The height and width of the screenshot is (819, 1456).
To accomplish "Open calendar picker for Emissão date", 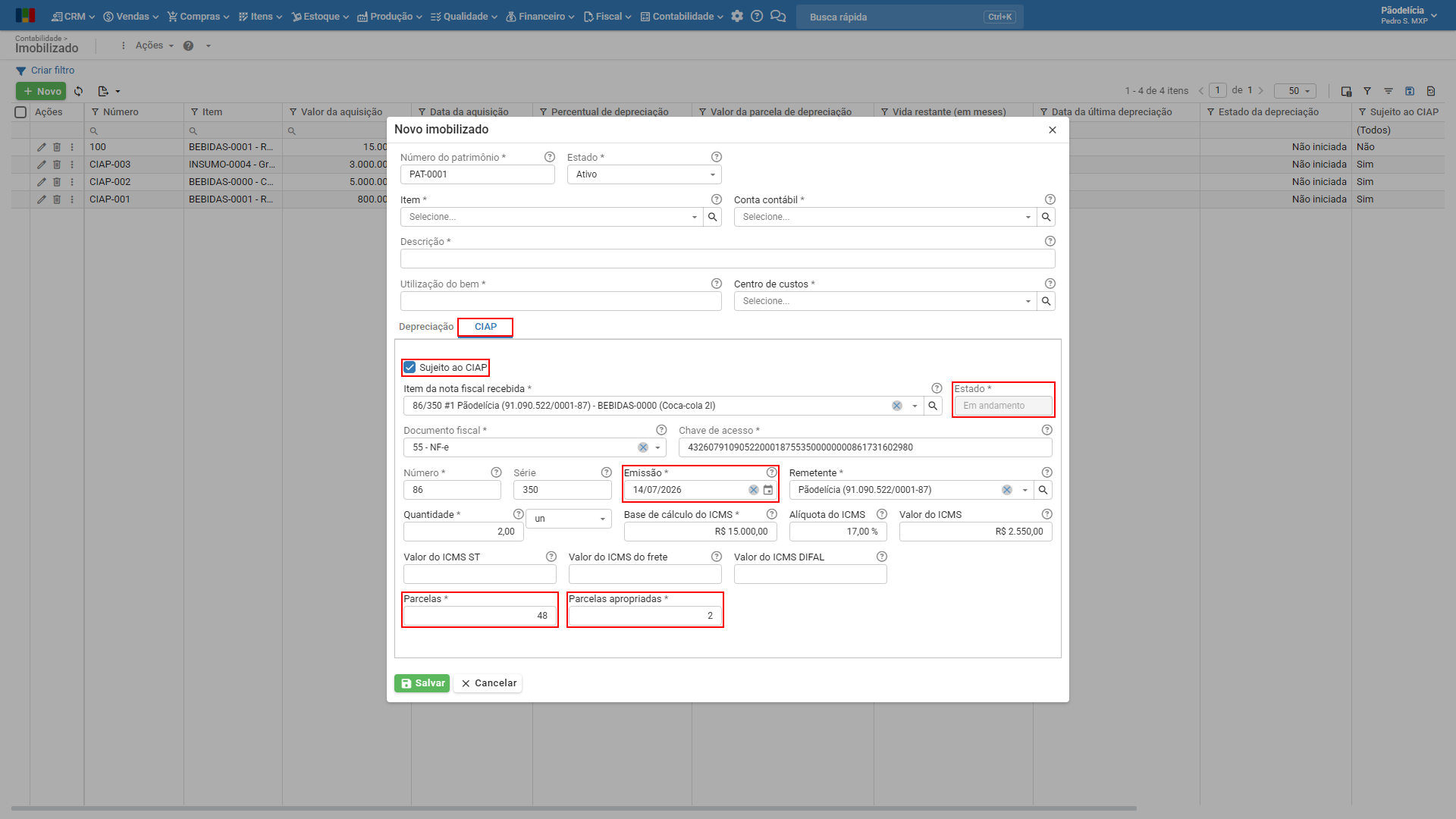I will tap(768, 490).
